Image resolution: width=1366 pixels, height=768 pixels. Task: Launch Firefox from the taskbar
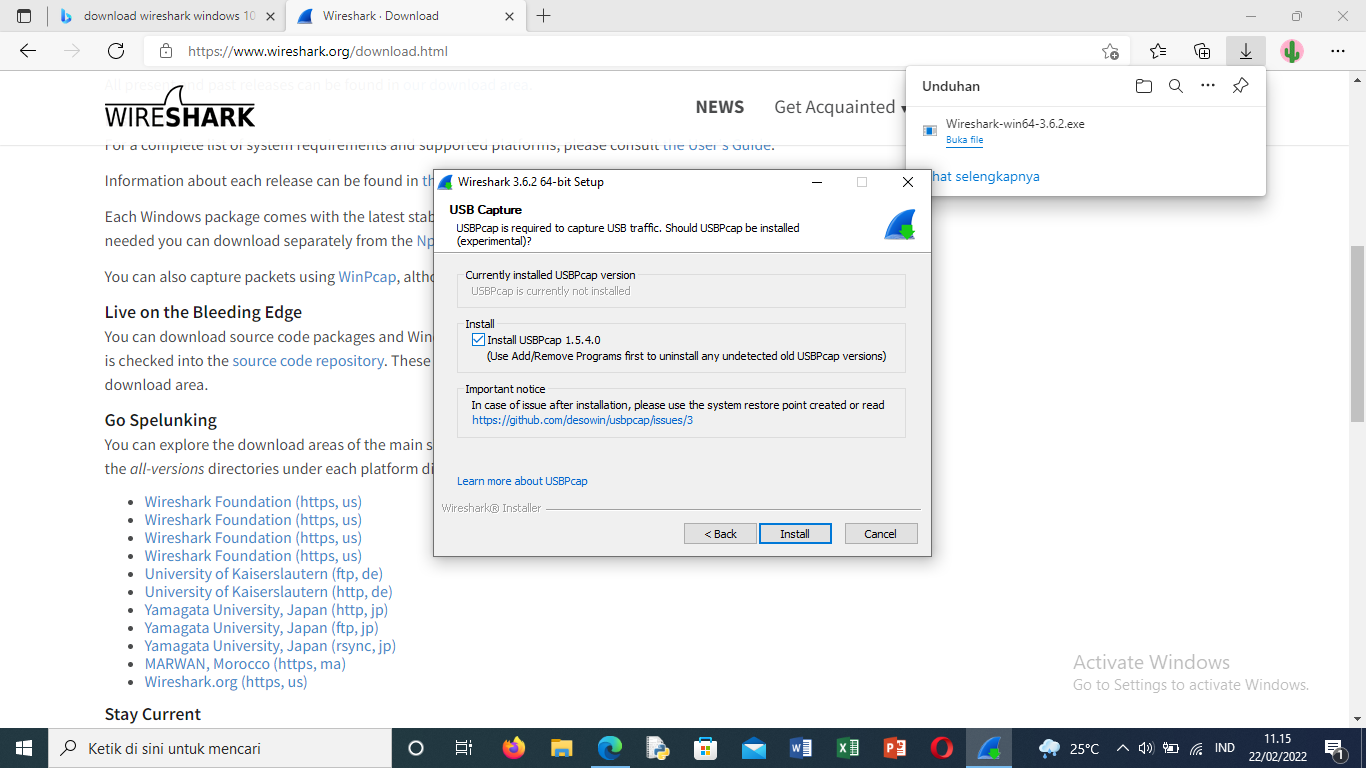(513, 748)
